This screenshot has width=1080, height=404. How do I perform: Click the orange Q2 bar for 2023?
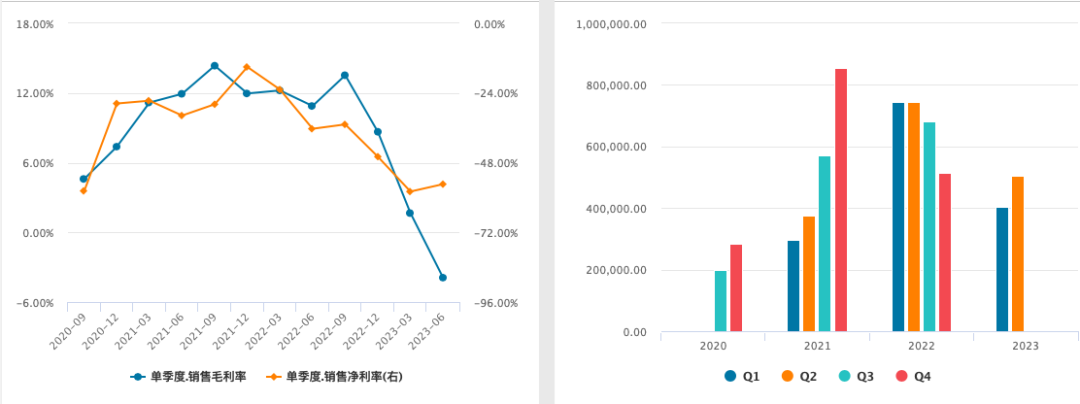[1018, 254]
